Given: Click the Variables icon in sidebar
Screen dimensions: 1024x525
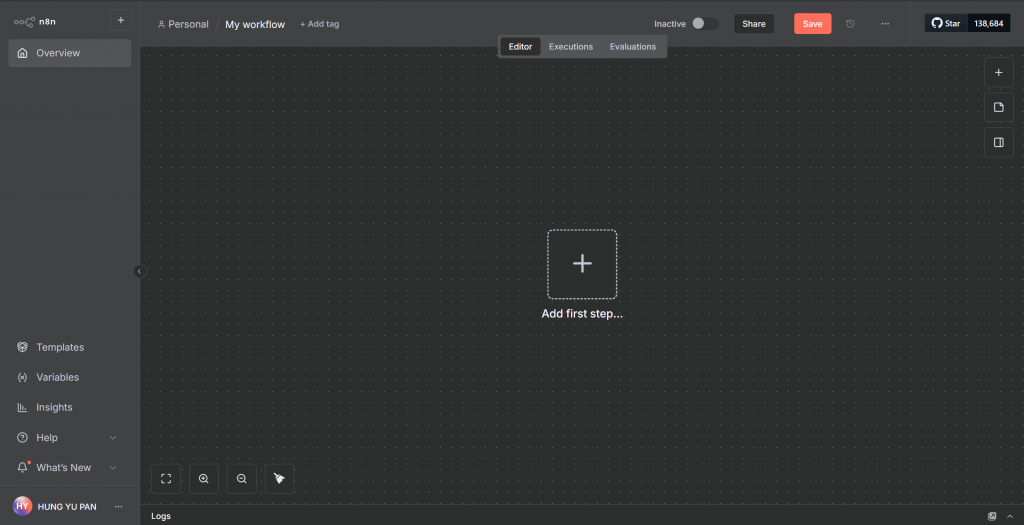Looking at the screenshot, I should [x=23, y=377].
